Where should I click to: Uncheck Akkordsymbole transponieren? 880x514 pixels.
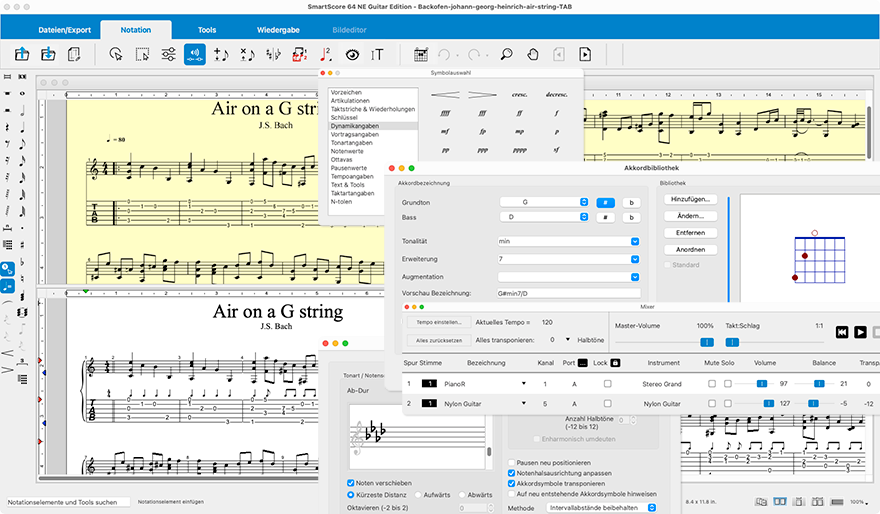click(512, 483)
